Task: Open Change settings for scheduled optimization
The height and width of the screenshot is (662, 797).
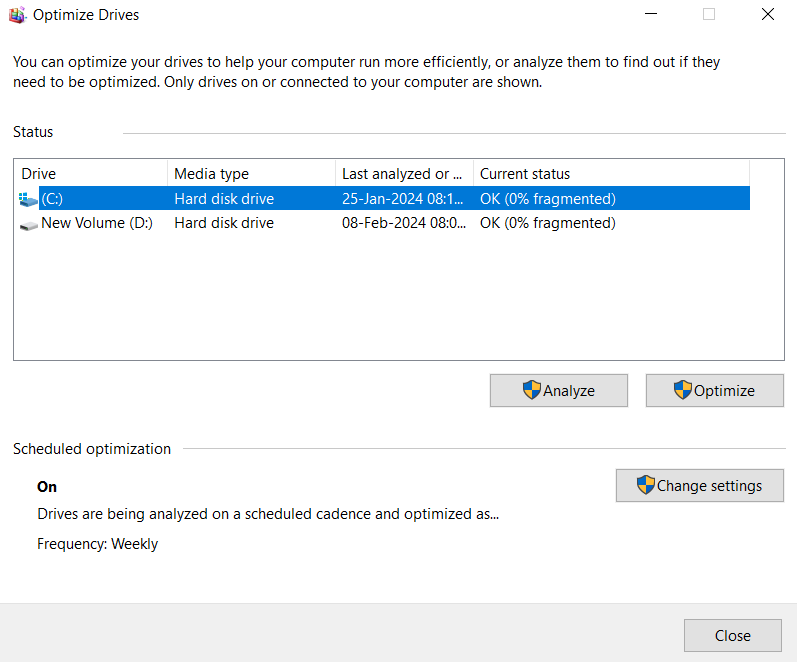Action: [x=700, y=486]
